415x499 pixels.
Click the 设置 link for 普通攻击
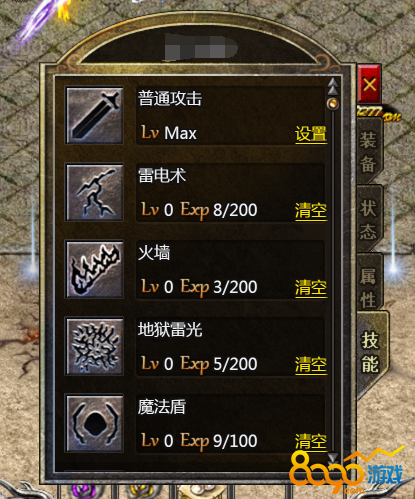coord(311,134)
